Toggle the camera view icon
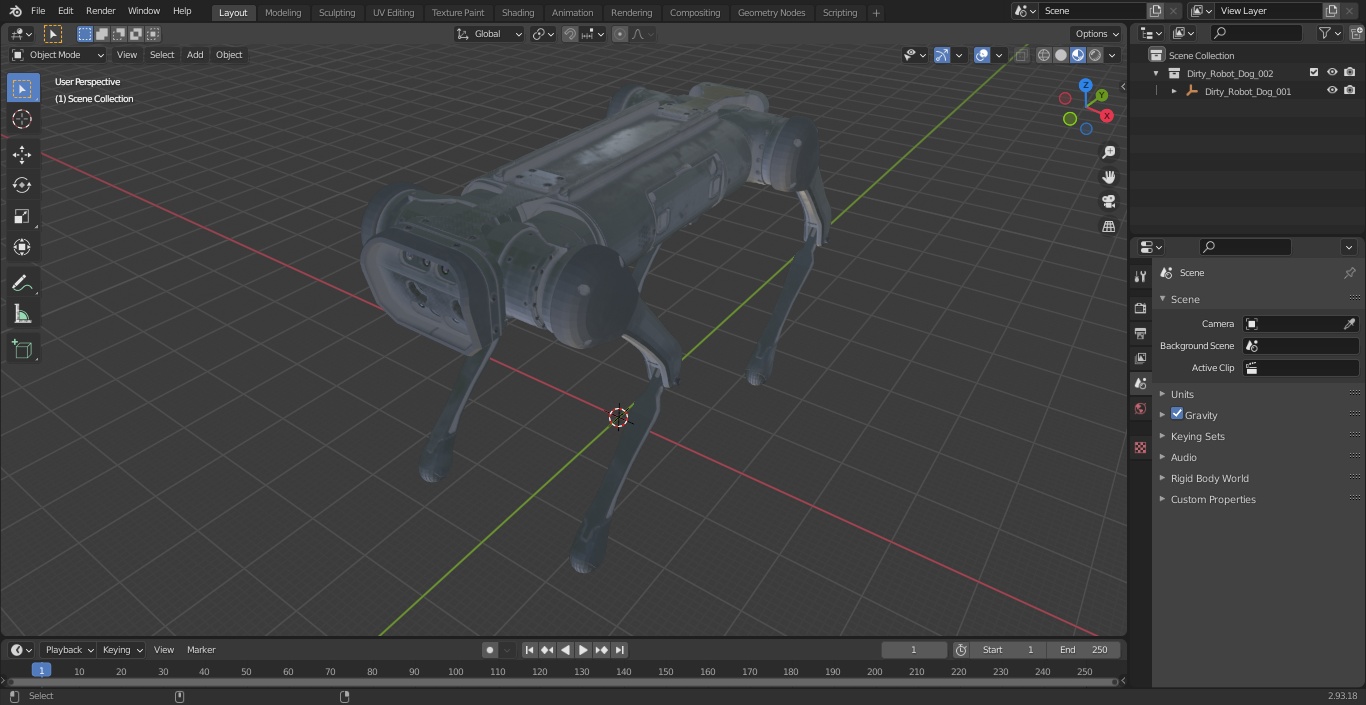 [x=1108, y=201]
